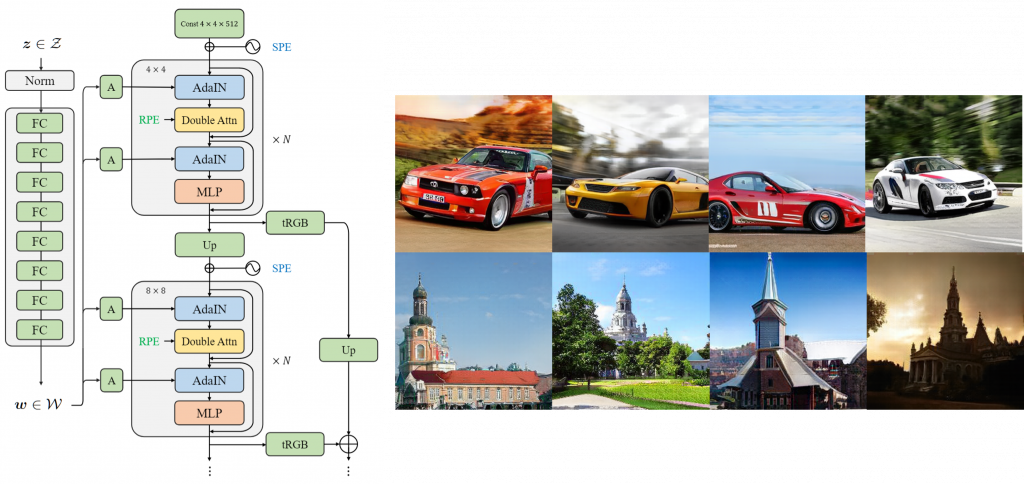Open the sepia-toned cathedral image
Image resolution: width=1024 pixels, height=484 pixels.
pyautogui.click(x=944, y=330)
